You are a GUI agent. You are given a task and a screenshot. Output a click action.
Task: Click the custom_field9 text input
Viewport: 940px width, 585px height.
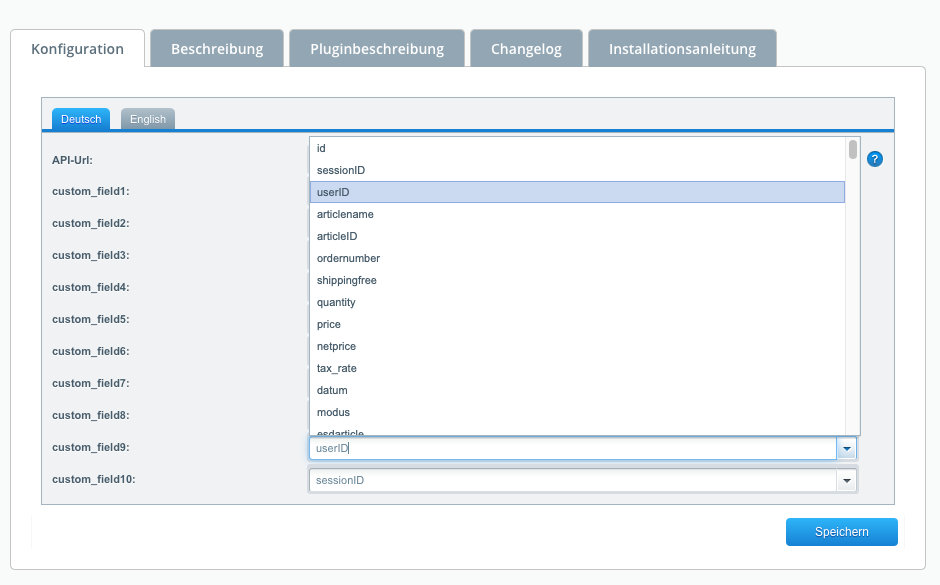(x=572, y=449)
